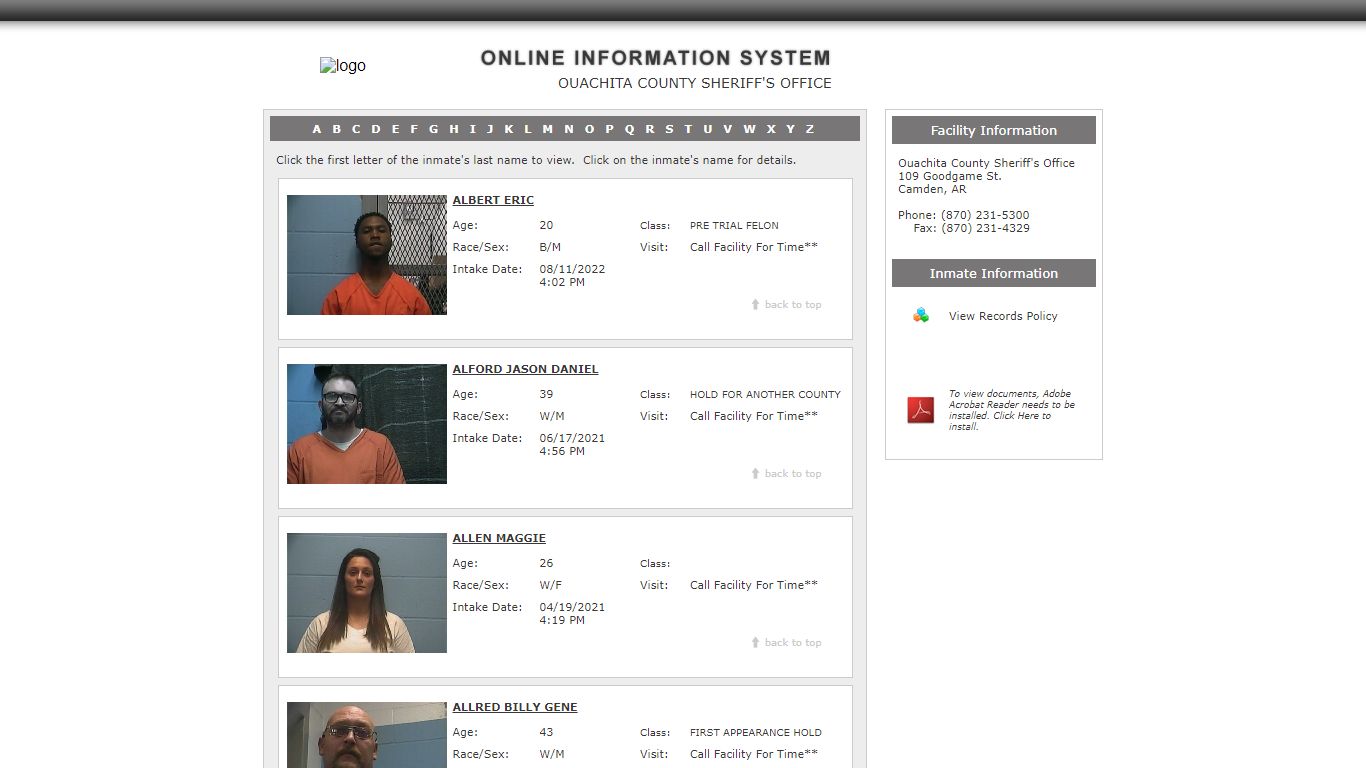
Task: Open ALLRED BILLY GENE inmate details
Action: (x=515, y=707)
